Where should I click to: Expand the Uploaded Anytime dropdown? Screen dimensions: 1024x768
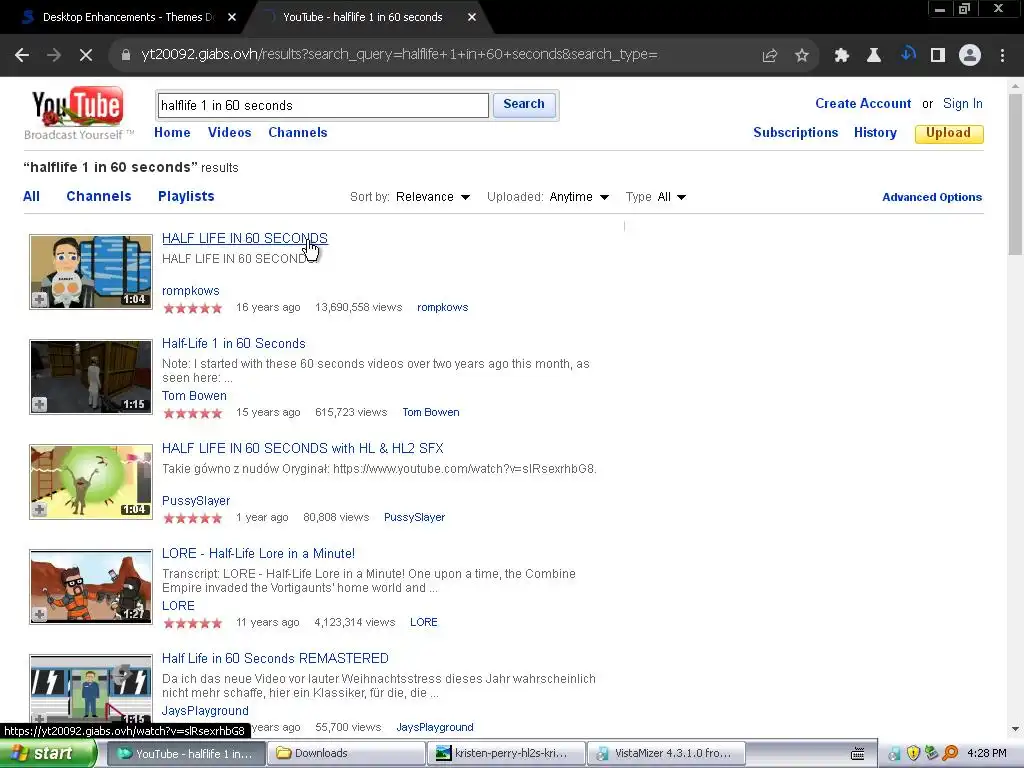tap(579, 197)
